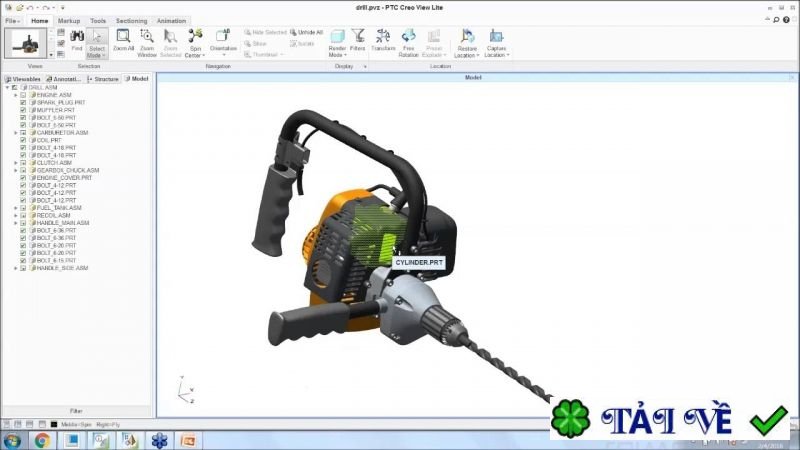
Task: Toggle the ENGINE.ASM checkbox
Action: pos(23,95)
